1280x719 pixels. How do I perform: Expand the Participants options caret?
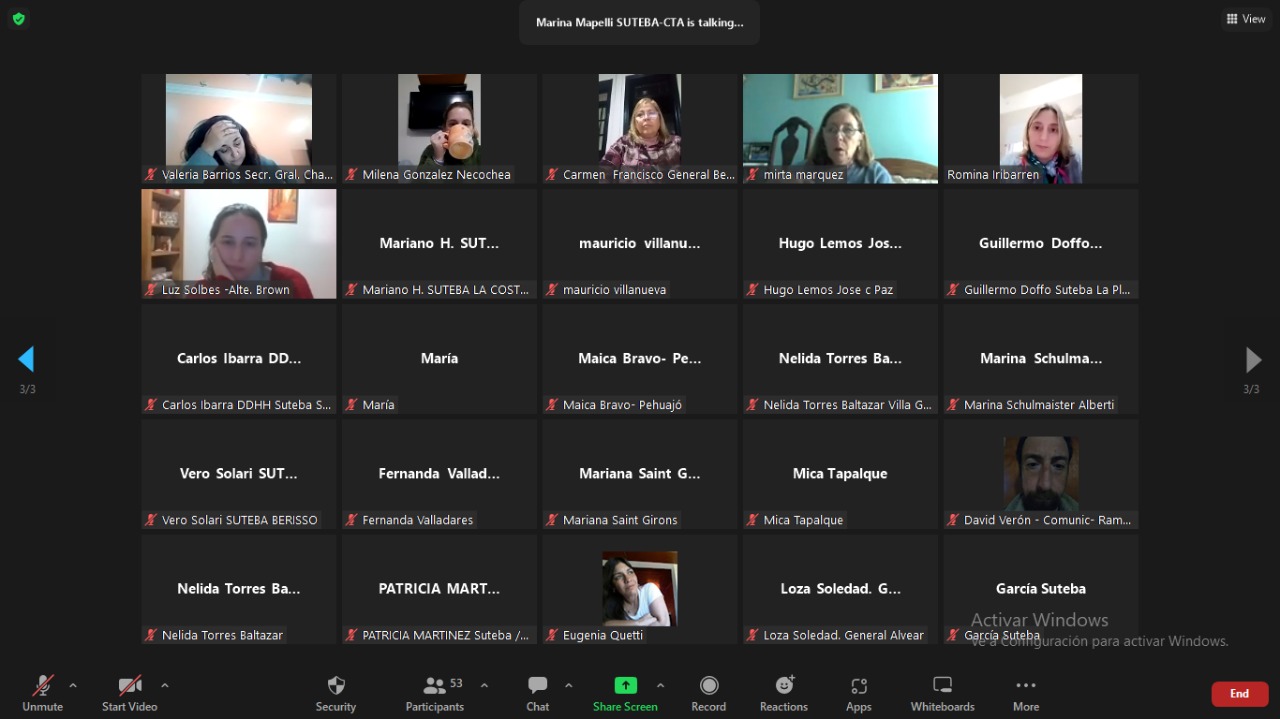point(485,685)
